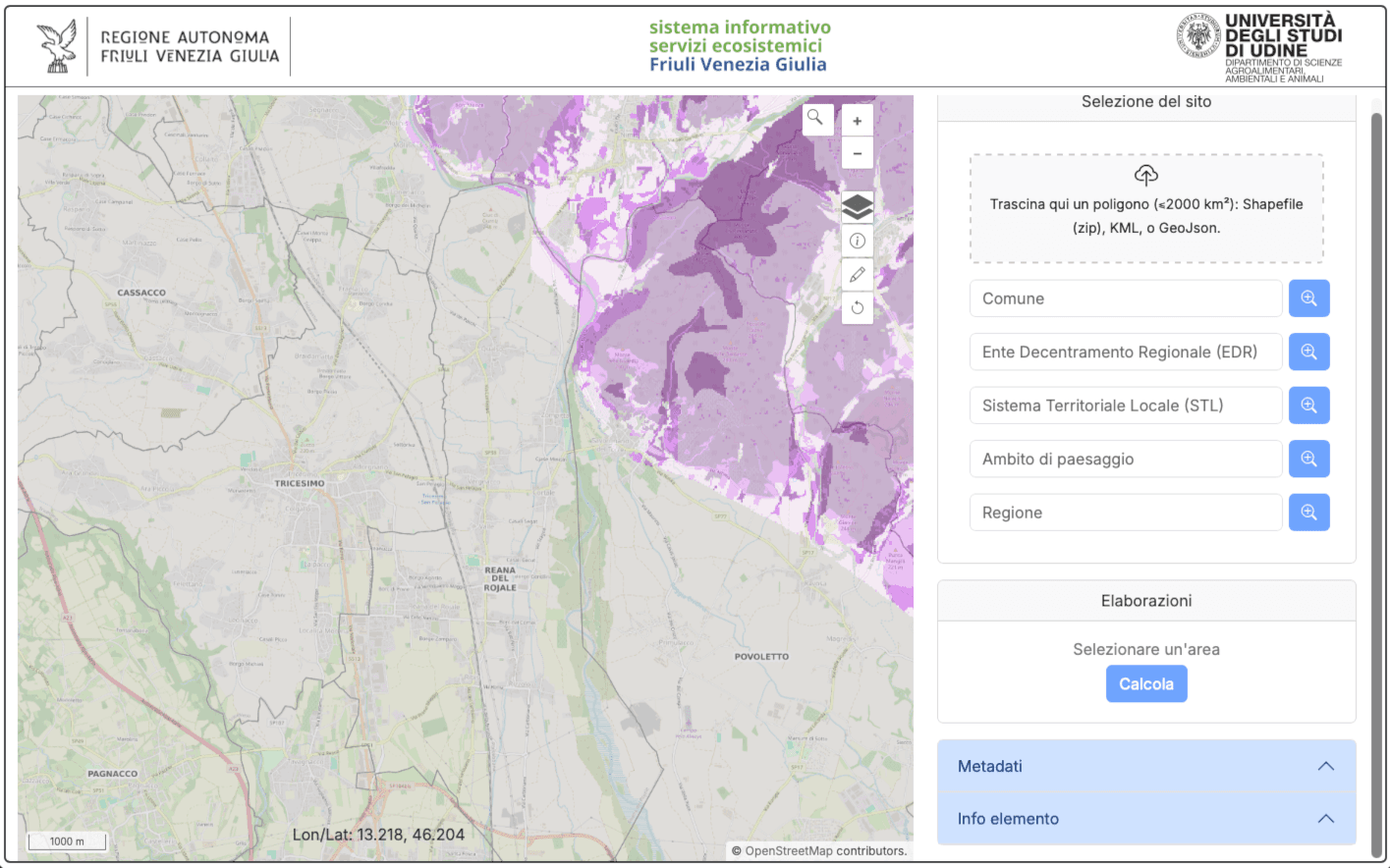The image size is (1390, 868).
Task: Open the OpenStreetMap contributors link
Action: [825, 851]
